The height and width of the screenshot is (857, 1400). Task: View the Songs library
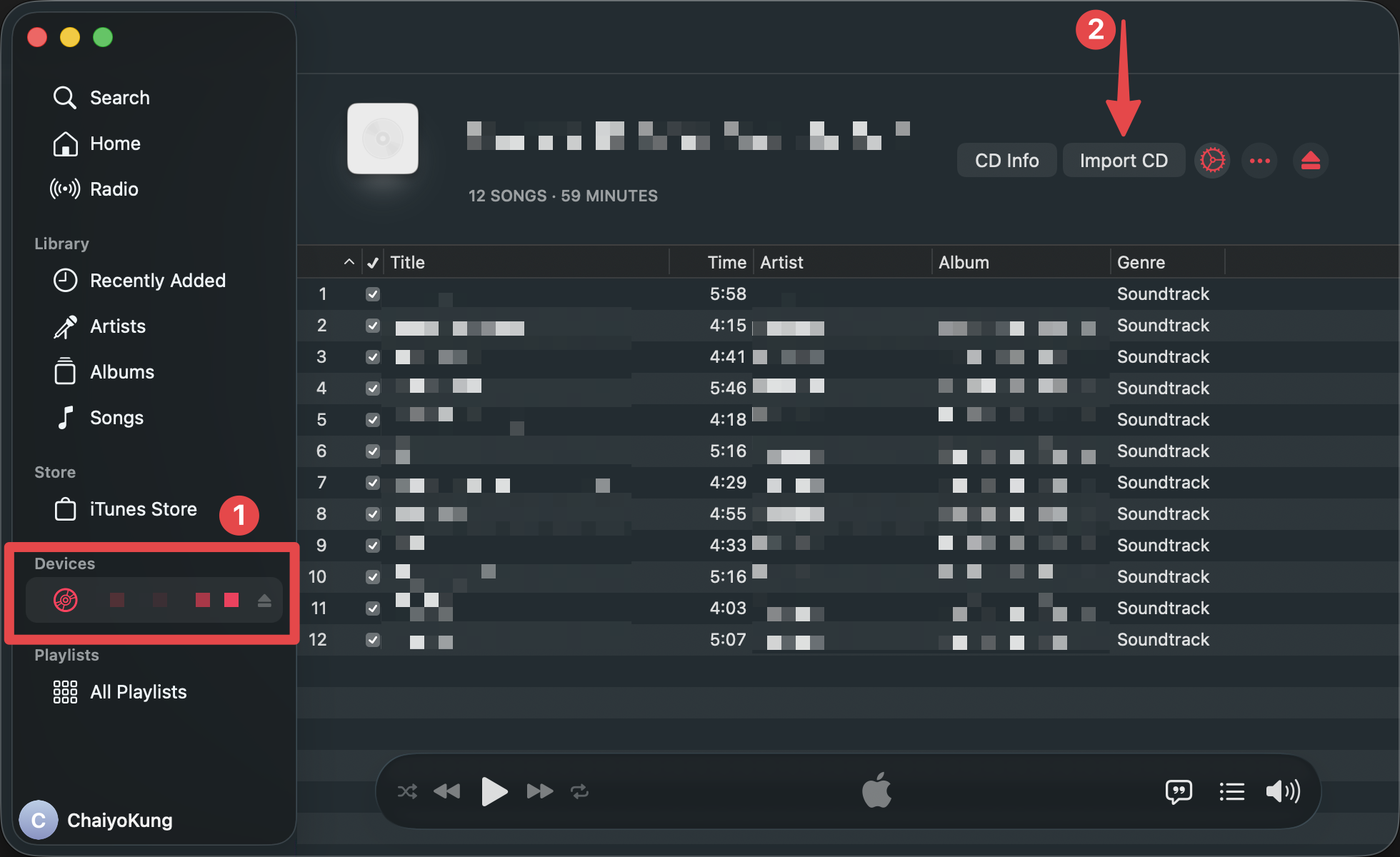pyautogui.click(x=116, y=417)
